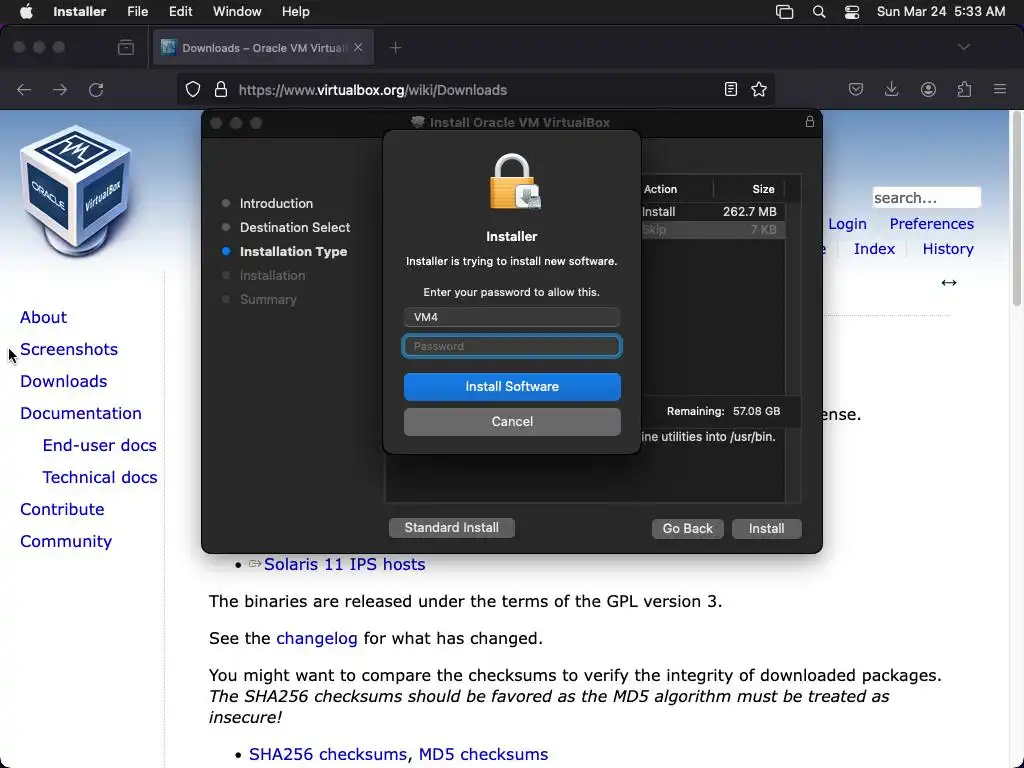Open the changelog link
The image size is (1024, 768).
[x=317, y=638]
